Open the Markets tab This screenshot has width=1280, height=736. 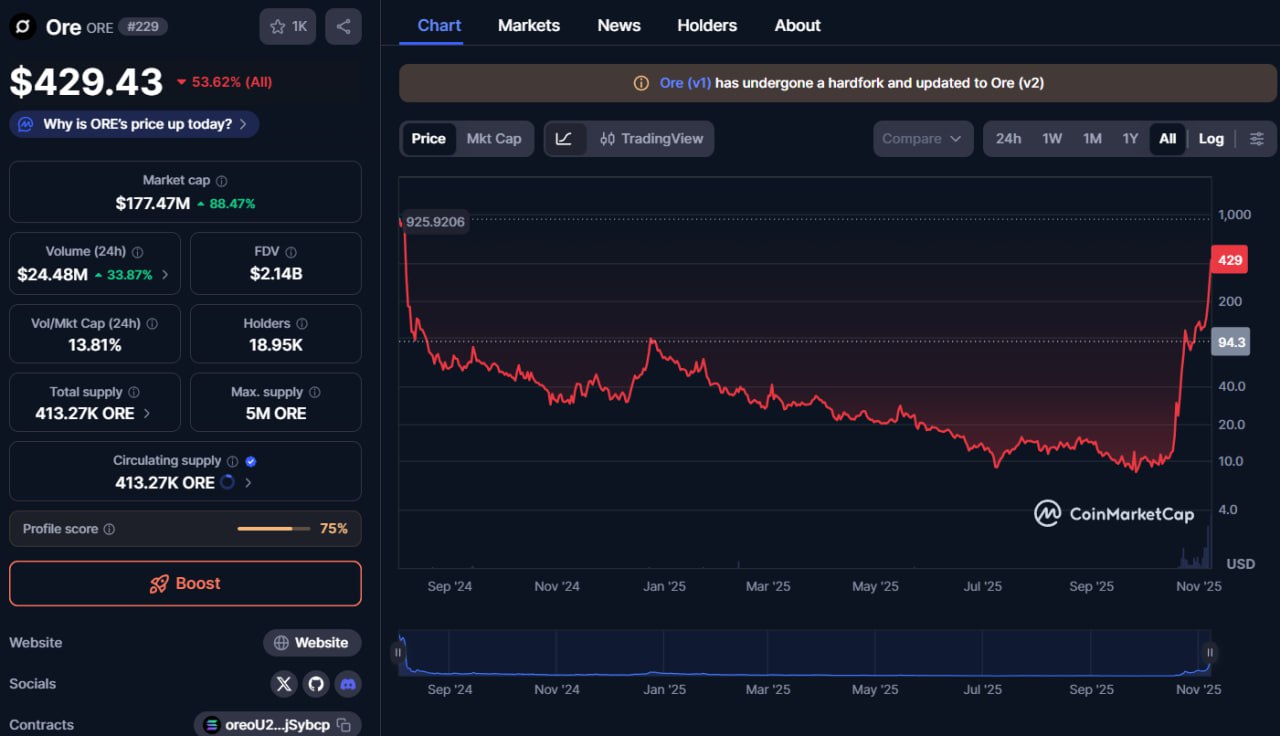point(529,25)
